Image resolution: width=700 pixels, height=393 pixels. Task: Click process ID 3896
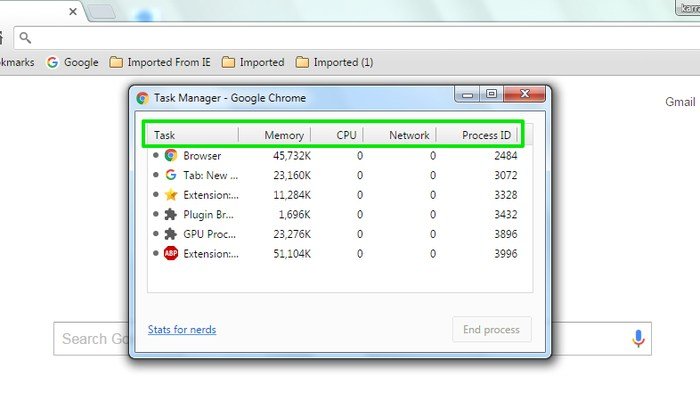tap(505, 234)
